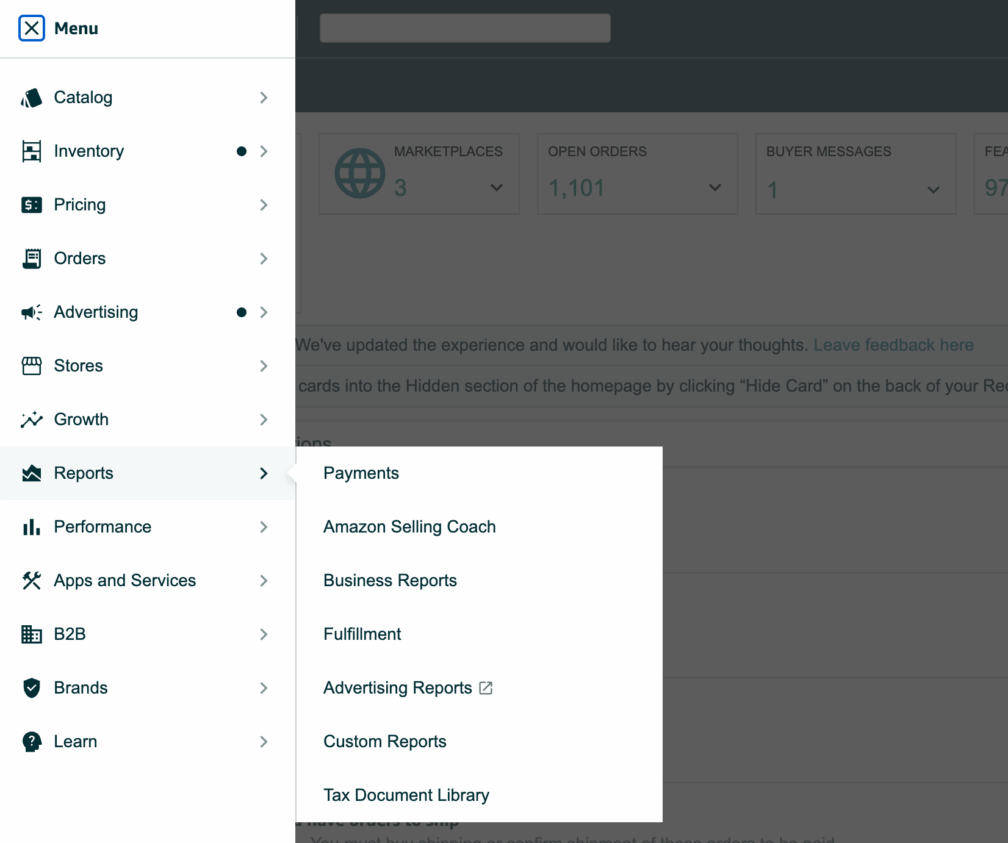Click the Leave feedback here link
1008x843 pixels.
(893, 345)
